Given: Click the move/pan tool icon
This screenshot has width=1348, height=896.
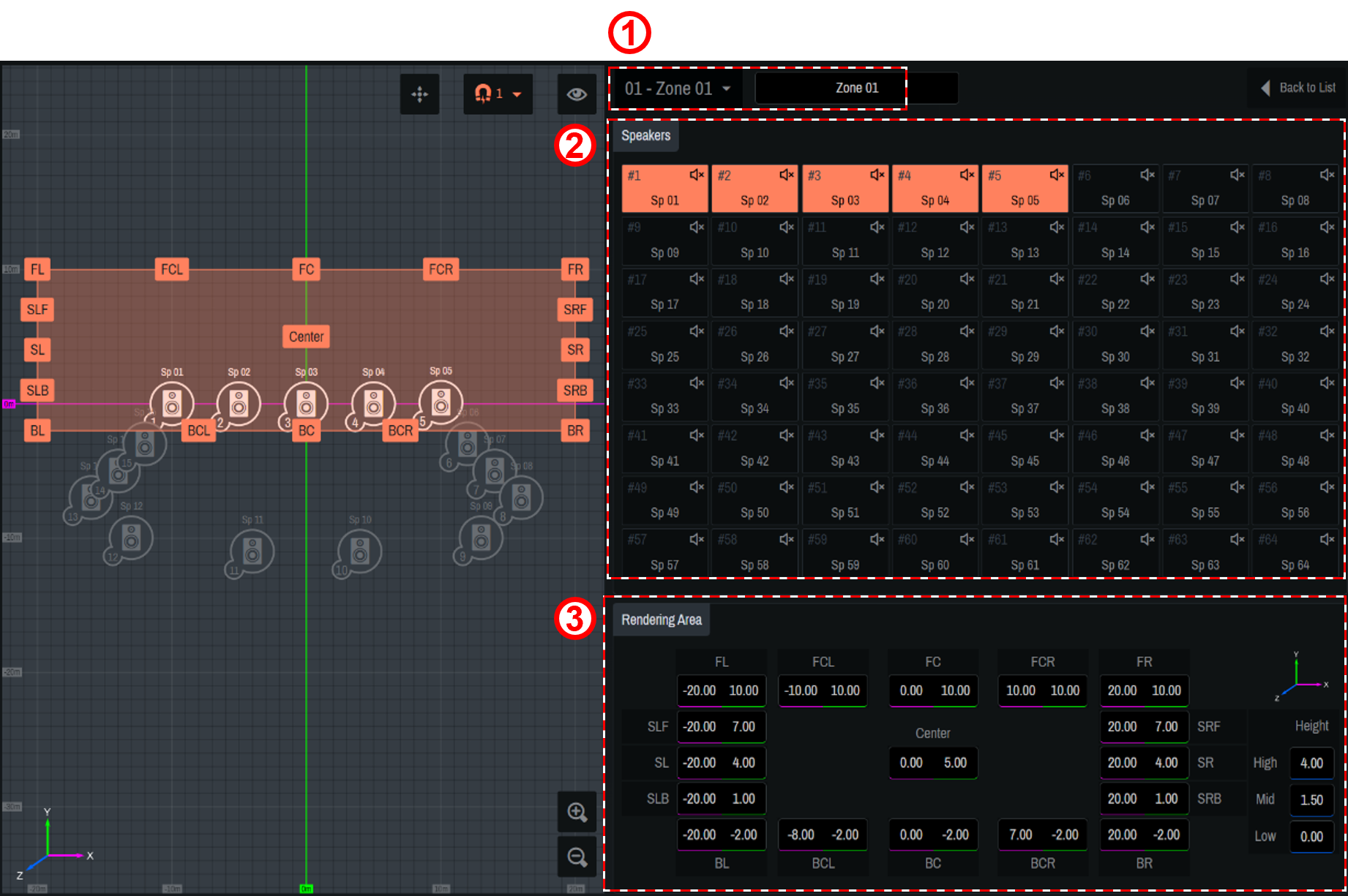Looking at the screenshot, I should (419, 94).
